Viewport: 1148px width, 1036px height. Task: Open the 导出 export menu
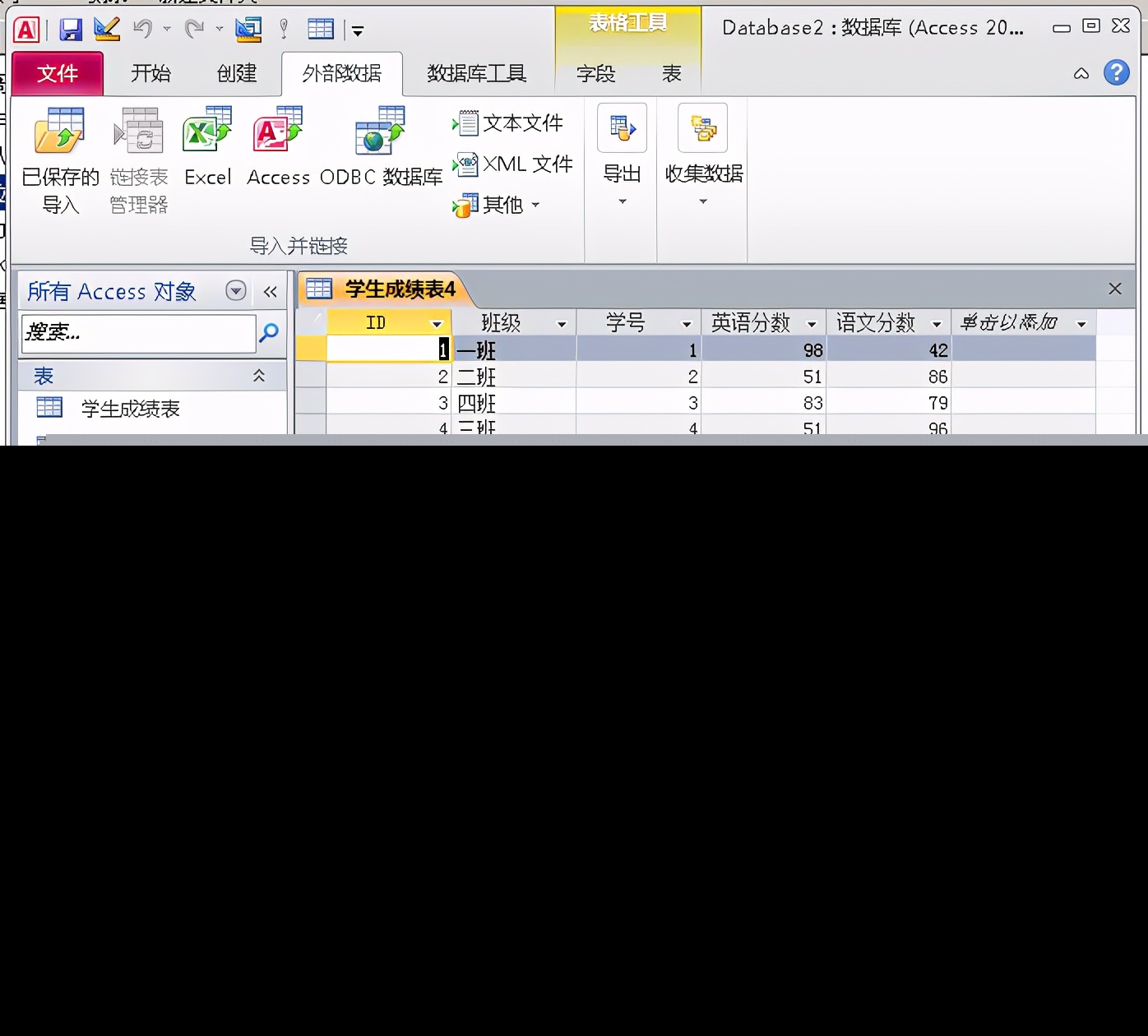click(x=622, y=156)
